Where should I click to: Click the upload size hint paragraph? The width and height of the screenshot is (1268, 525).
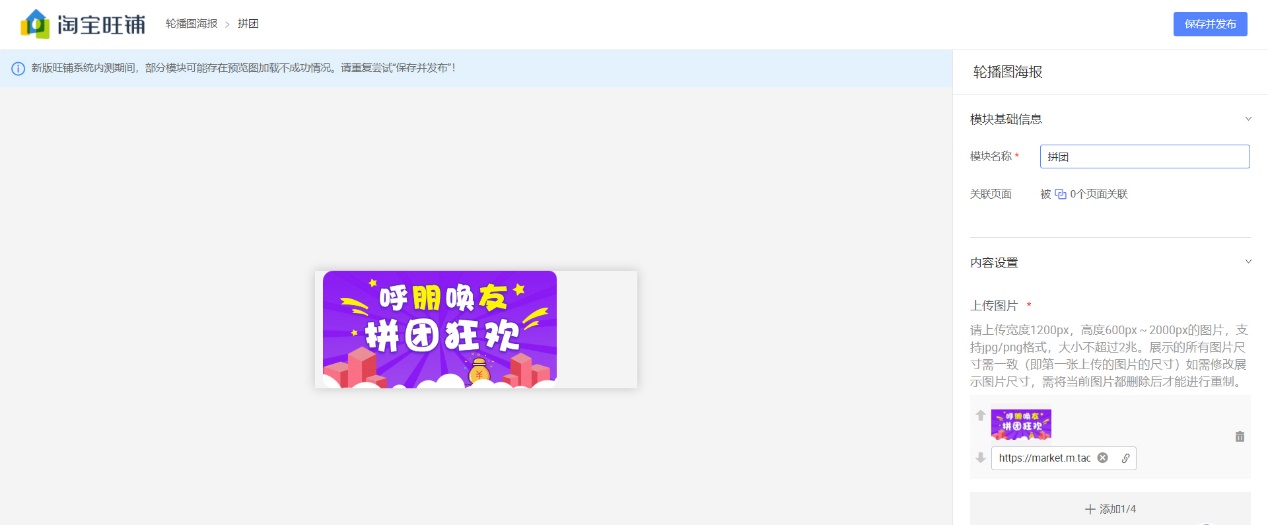1108,356
